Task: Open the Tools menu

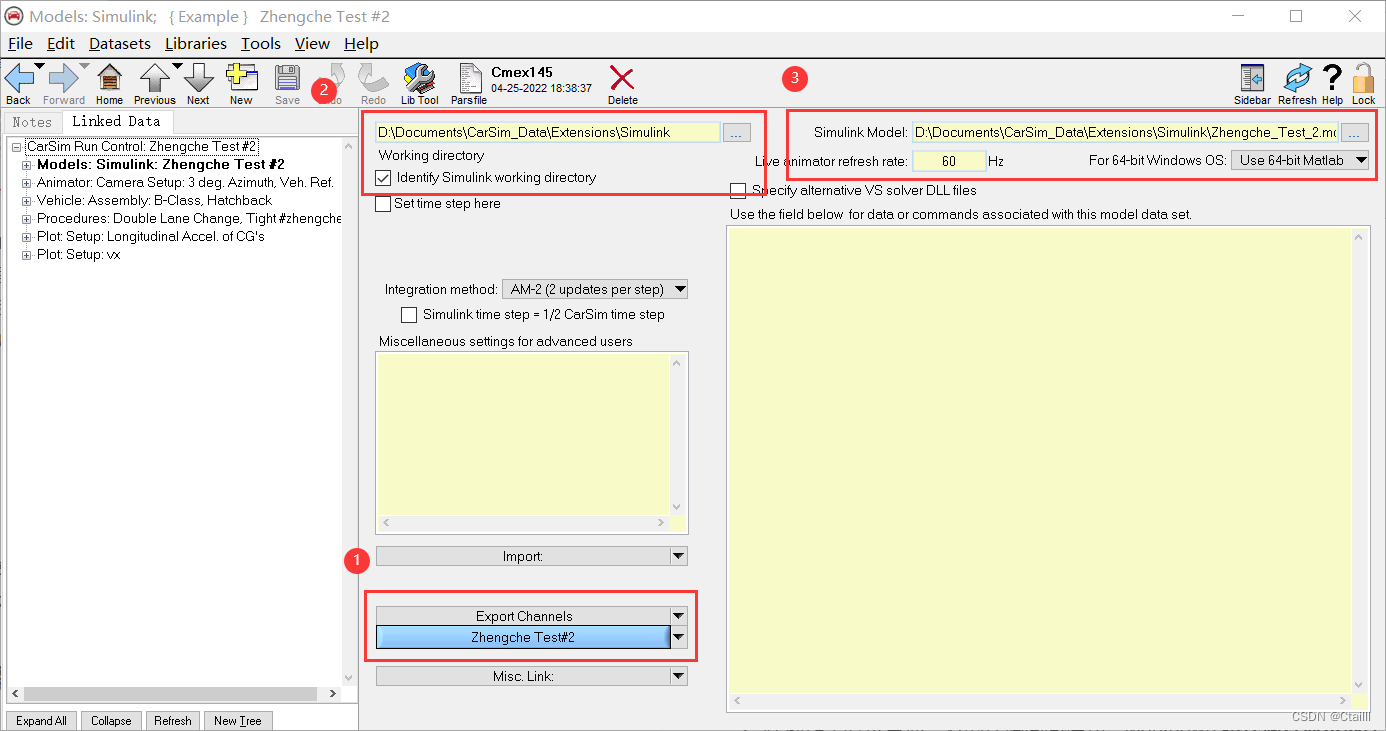Action: click(261, 44)
